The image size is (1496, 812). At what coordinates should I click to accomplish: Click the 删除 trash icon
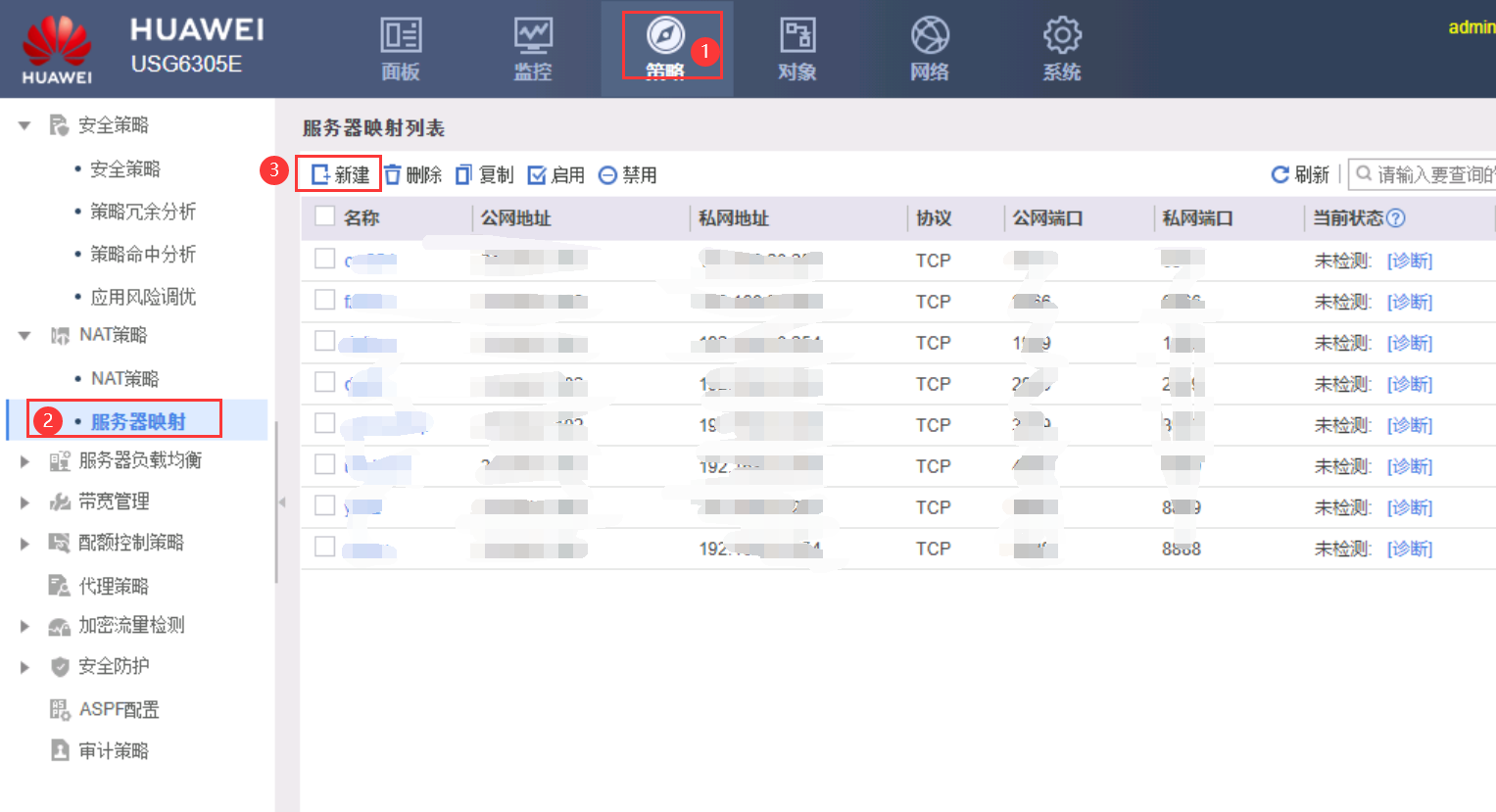coord(393,175)
